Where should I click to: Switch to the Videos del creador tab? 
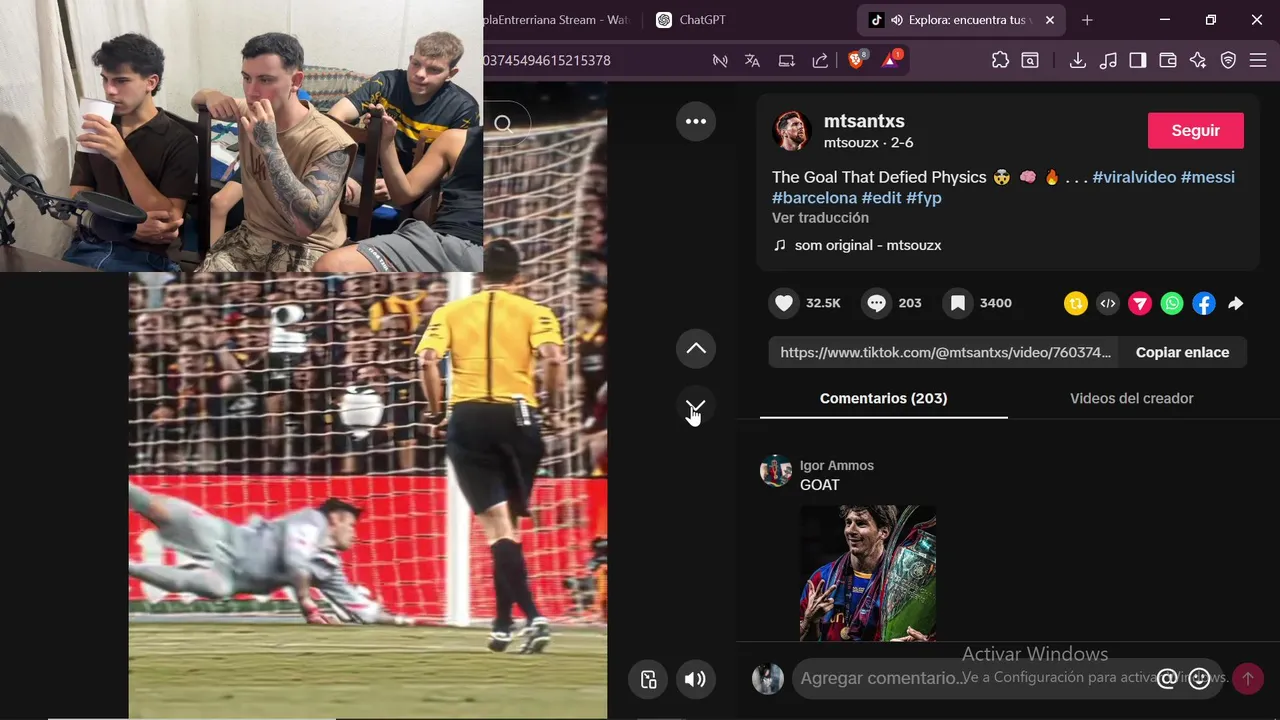tap(1131, 398)
